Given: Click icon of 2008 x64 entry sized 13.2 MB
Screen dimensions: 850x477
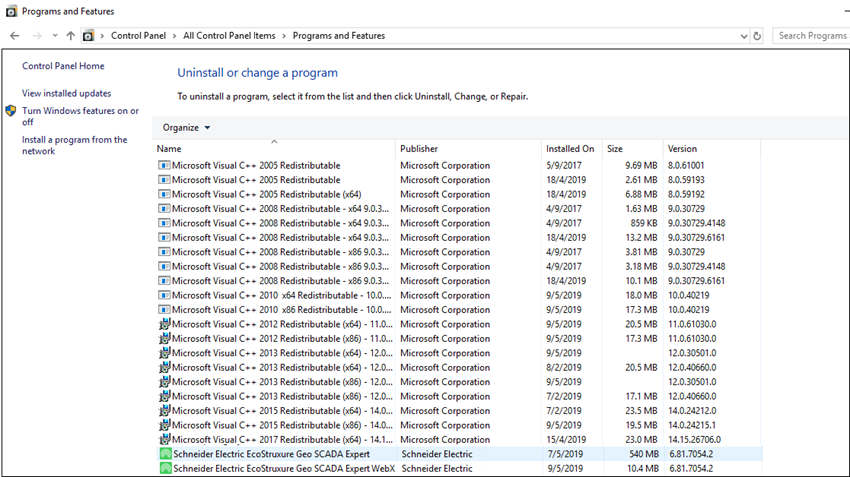Looking at the screenshot, I should 164,237.
